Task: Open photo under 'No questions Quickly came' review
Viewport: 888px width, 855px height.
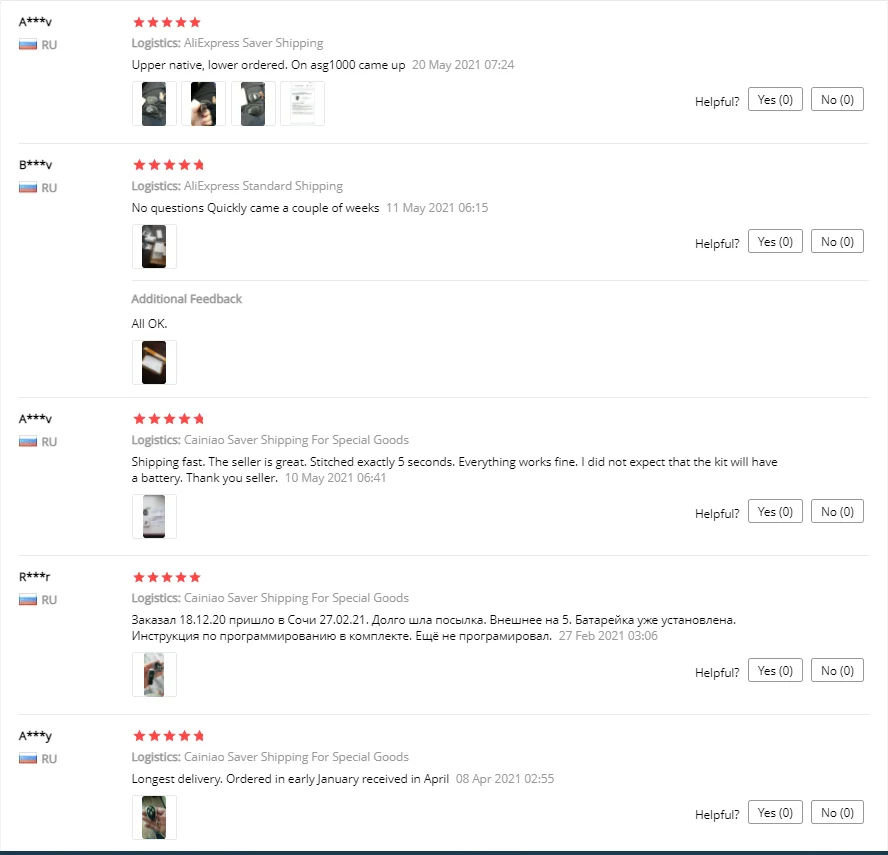Action: click(x=154, y=246)
